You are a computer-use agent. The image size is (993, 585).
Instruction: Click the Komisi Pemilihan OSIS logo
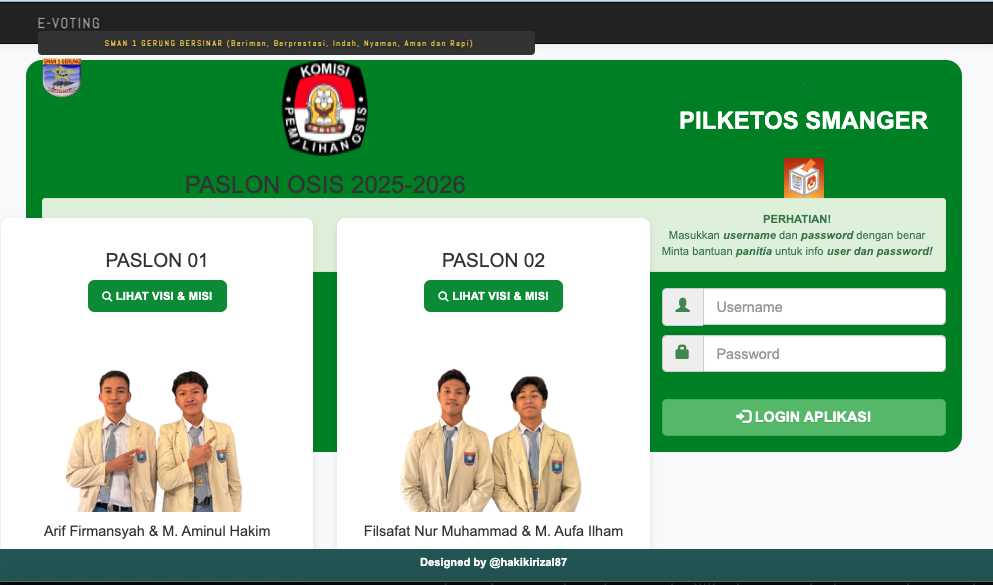point(325,108)
